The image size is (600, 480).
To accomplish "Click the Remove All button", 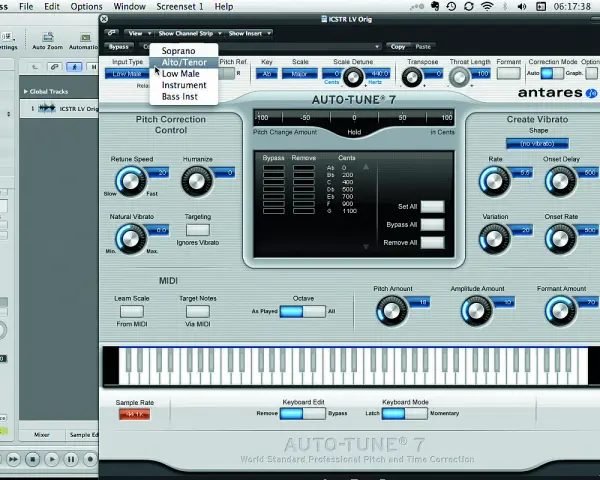I will (x=432, y=242).
